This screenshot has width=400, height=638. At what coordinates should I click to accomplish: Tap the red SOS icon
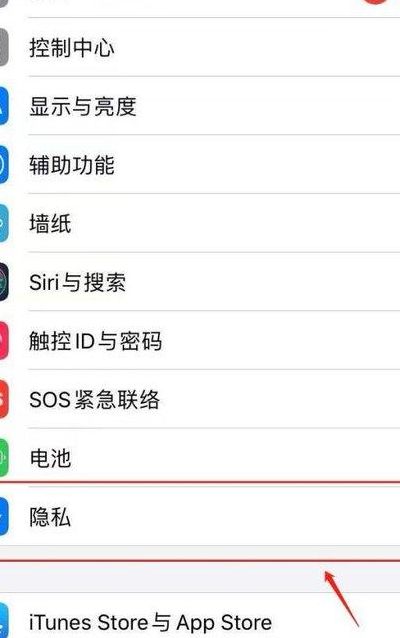(x=4, y=399)
